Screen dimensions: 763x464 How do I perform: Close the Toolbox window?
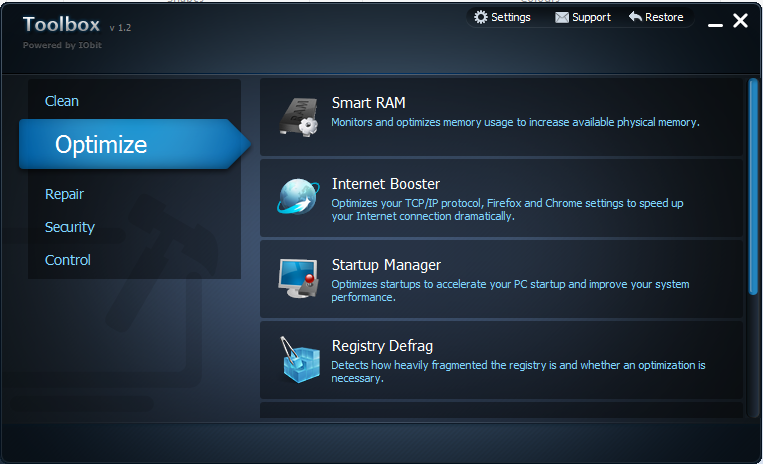point(740,20)
